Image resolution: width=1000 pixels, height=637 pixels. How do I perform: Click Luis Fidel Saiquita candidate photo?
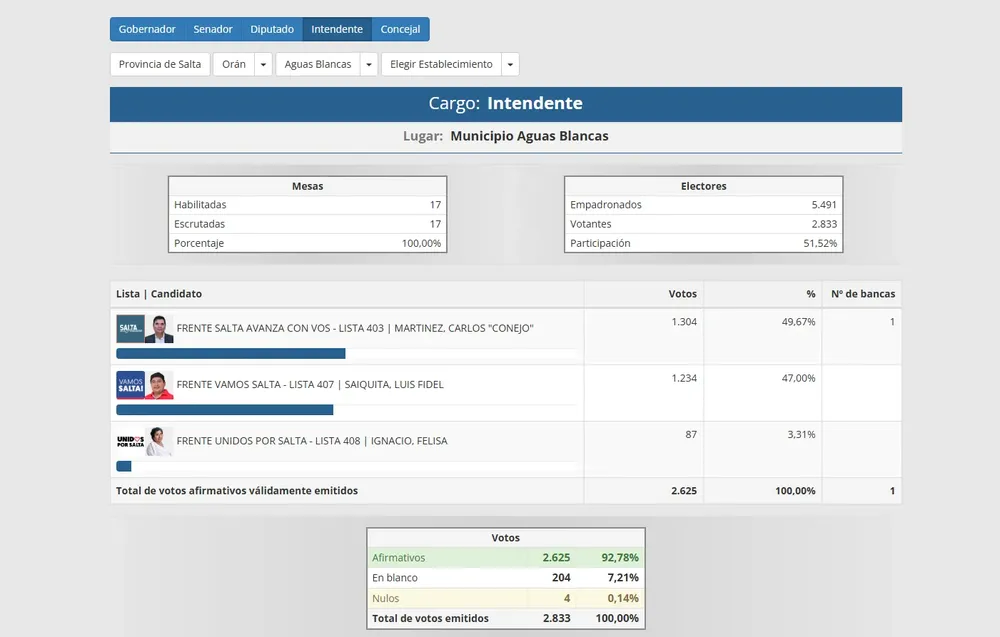point(159,385)
